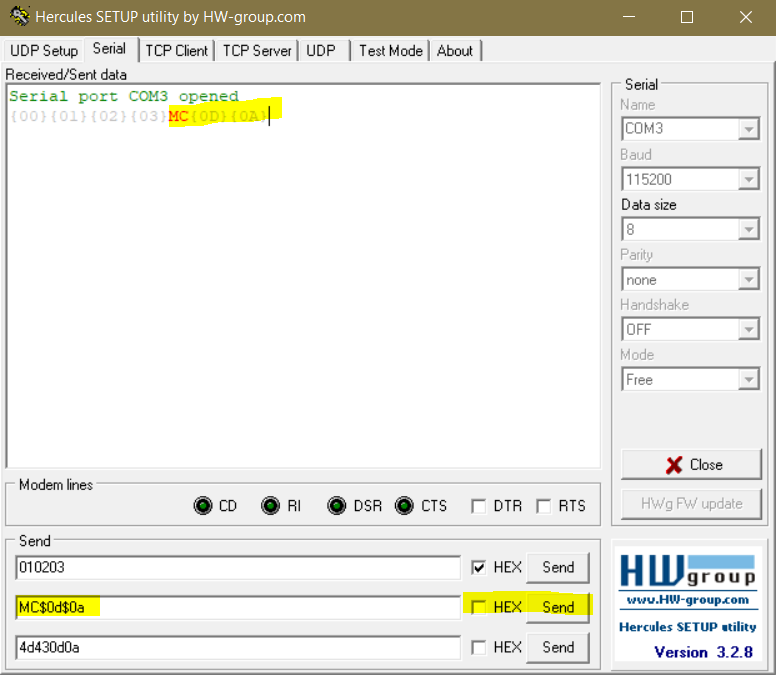Maximize the Hercules window
Viewport: 776px width, 675px height.
point(687,17)
